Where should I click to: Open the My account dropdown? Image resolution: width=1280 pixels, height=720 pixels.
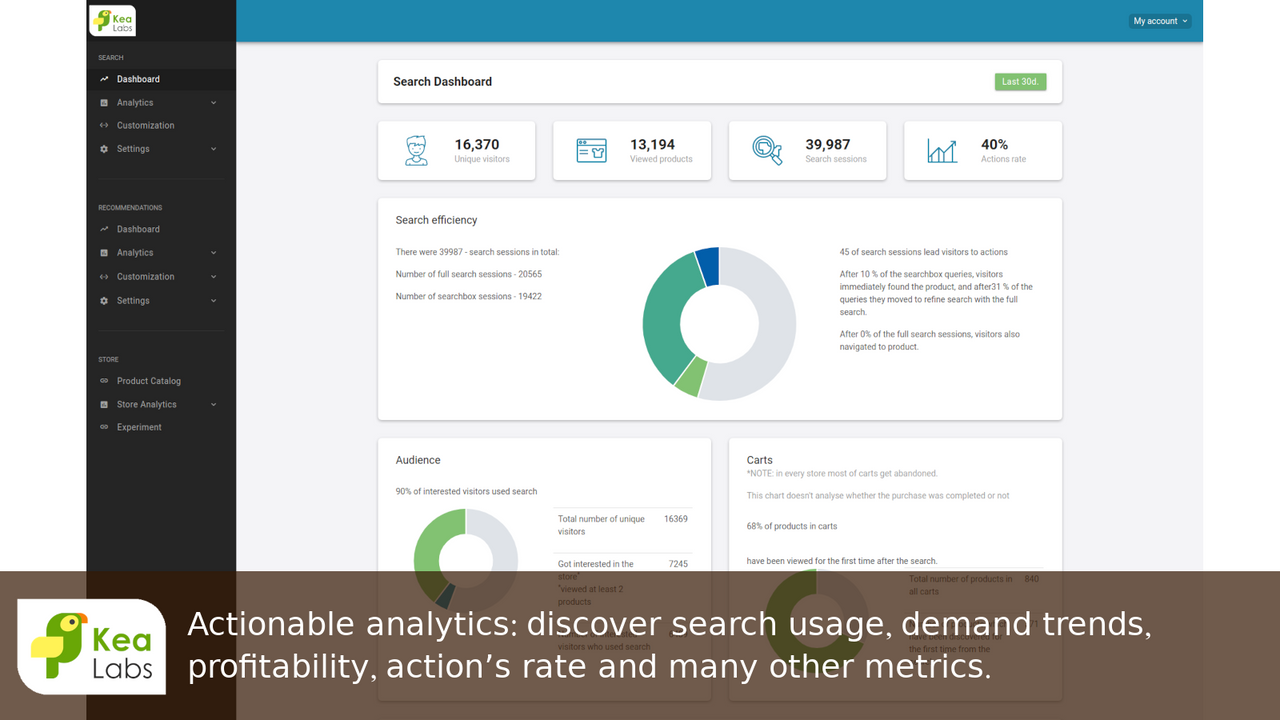point(1159,20)
